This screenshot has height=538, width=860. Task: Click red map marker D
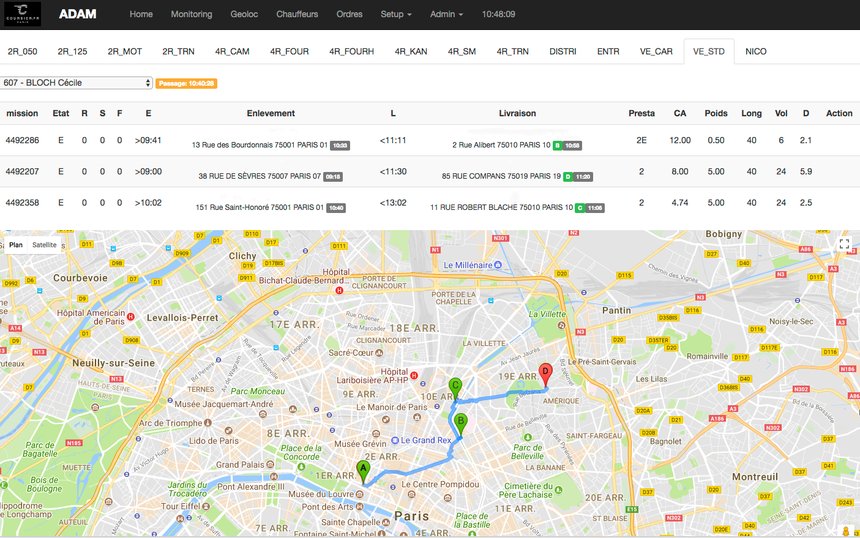click(545, 375)
